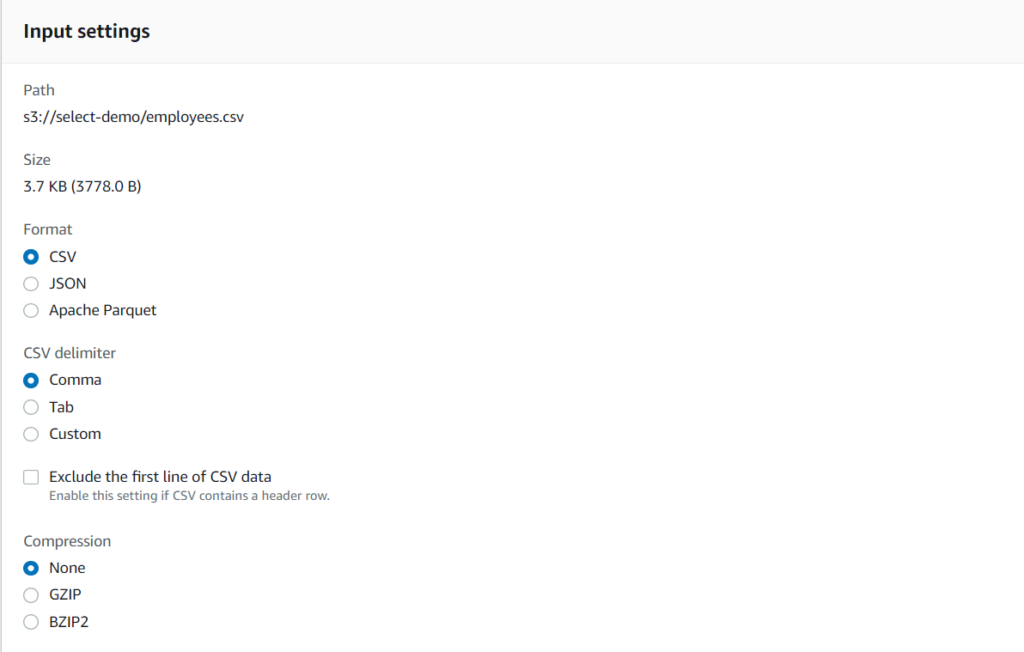The height and width of the screenshot is (652, 1024).
Task: Click the 'Size' field label
Action: pos(37,159)
